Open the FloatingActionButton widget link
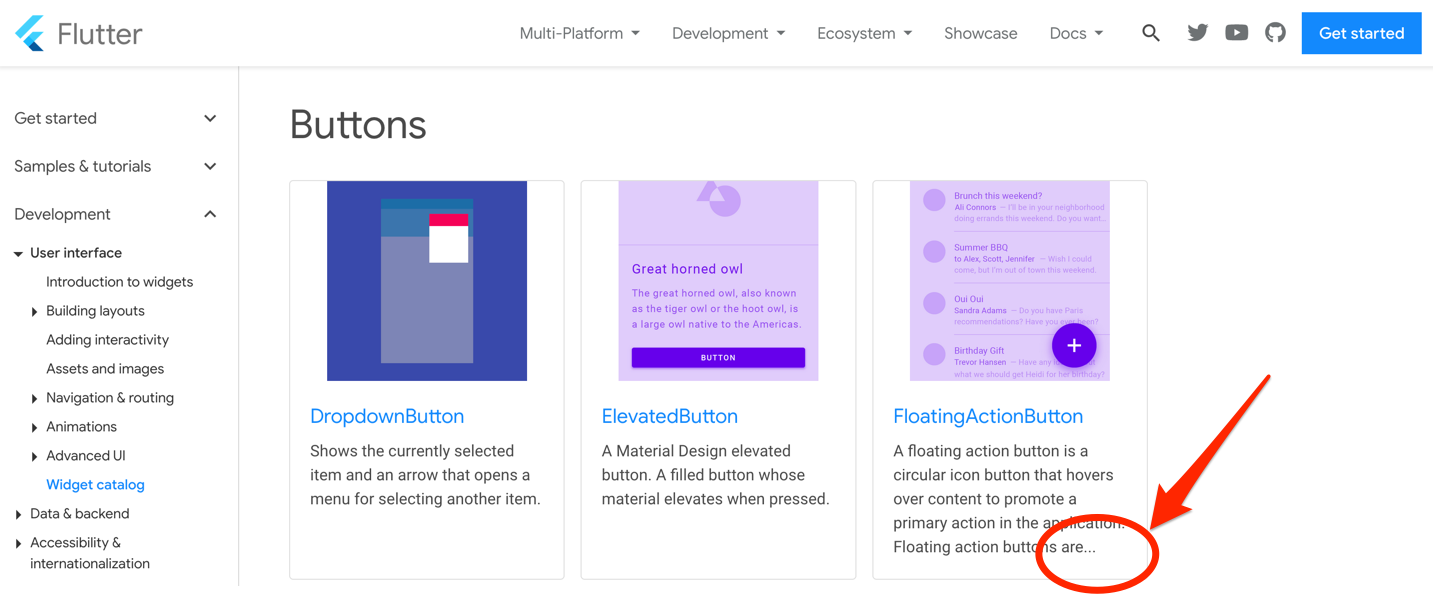Image resolution: width=1433 pixels, height=594 pixels. coord(988,416)
